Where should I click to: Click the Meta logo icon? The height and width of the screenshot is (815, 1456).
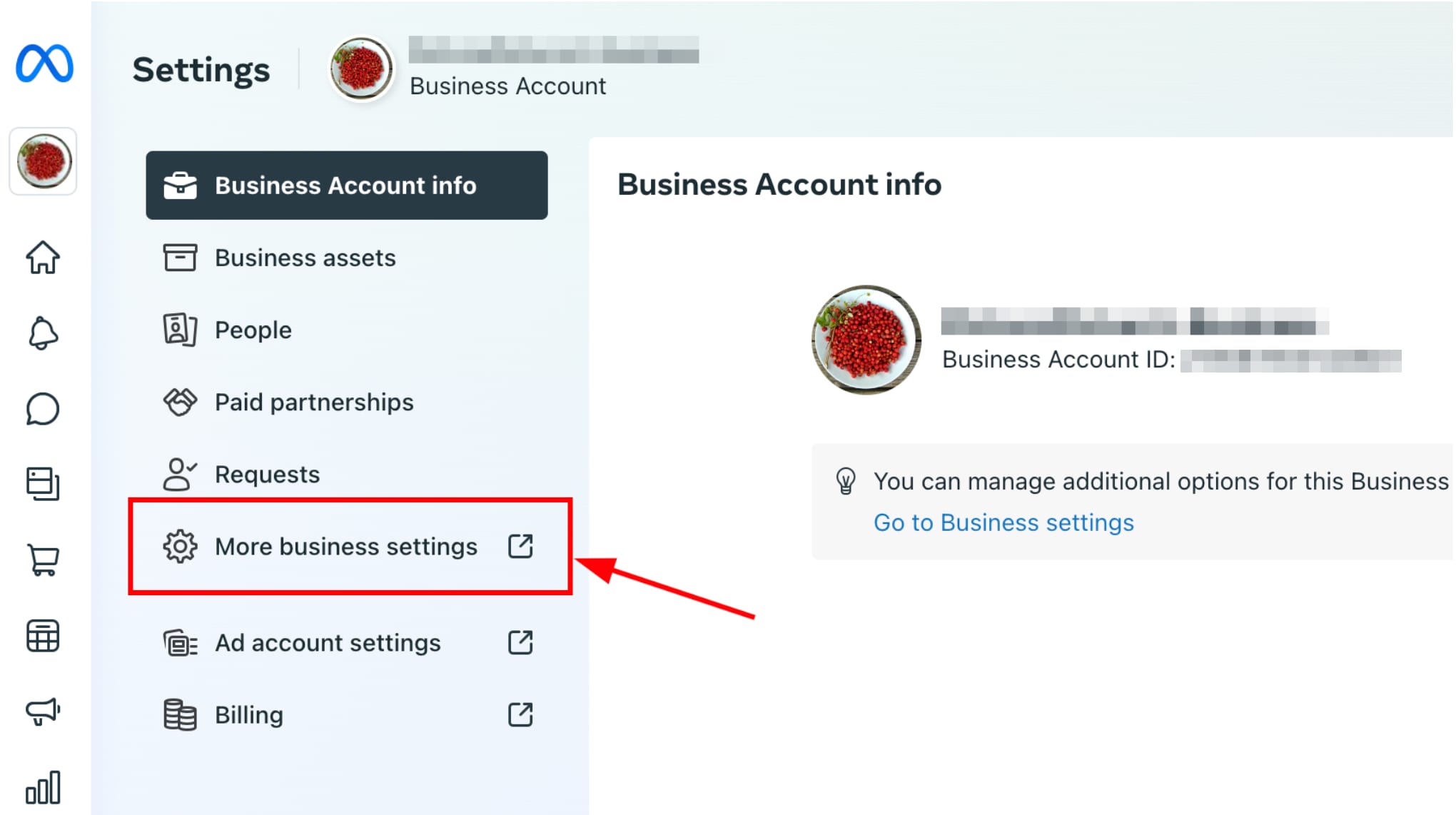tap(44, 64)
